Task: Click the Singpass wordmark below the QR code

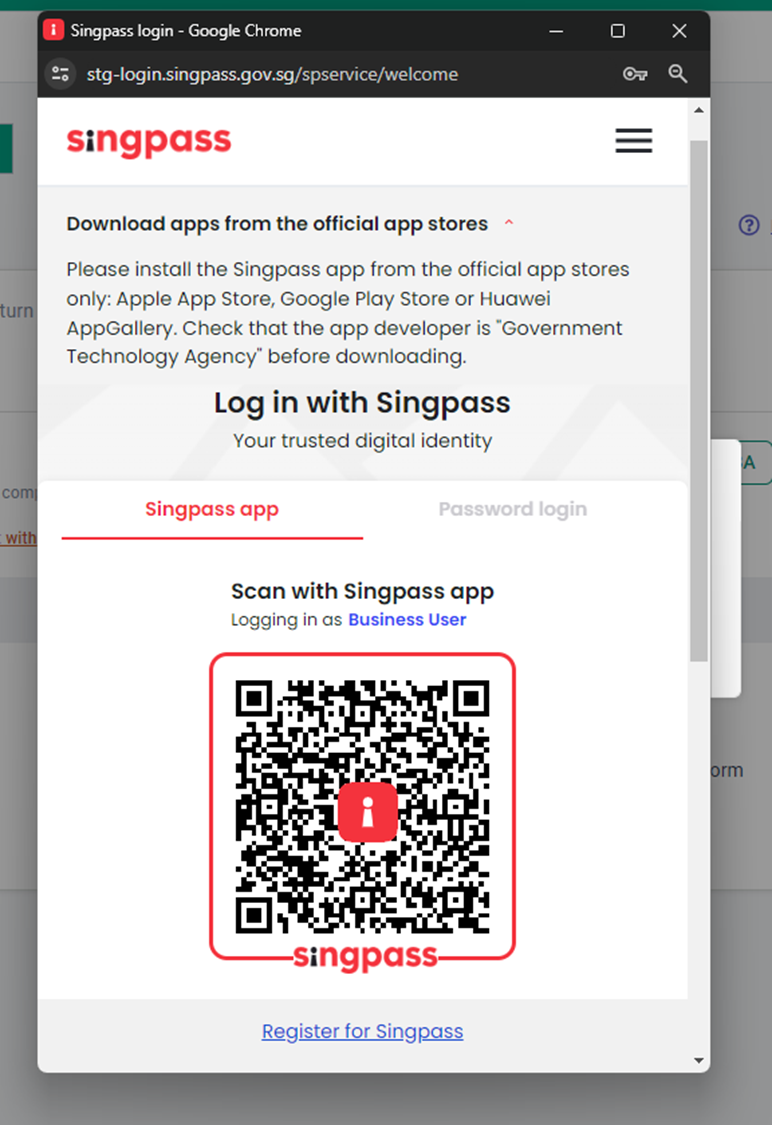Action: 365,957
